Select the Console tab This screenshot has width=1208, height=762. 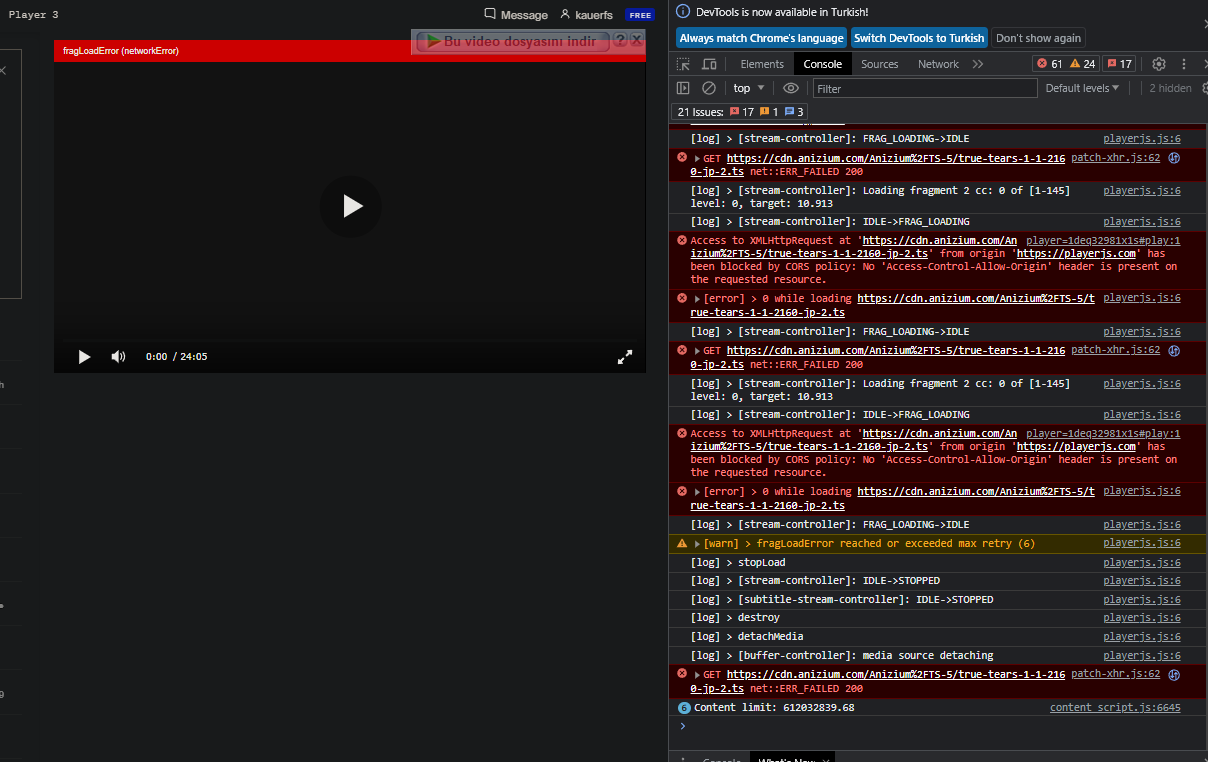pos(823,64)
